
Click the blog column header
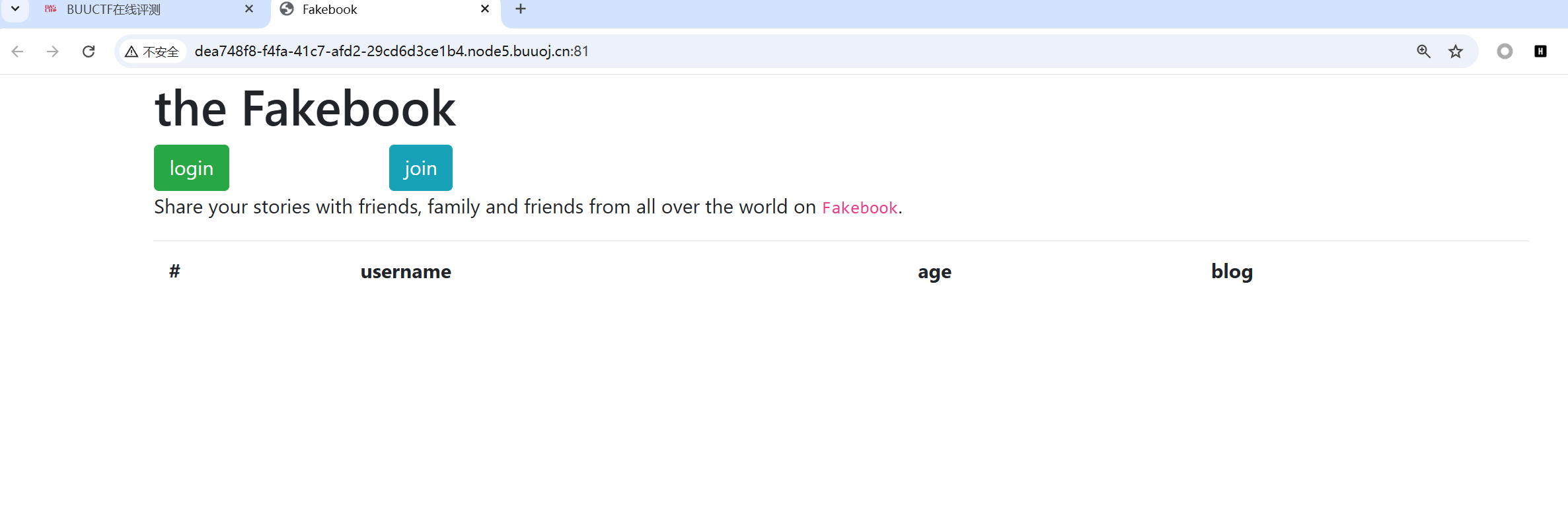(x=1232, y=272)
